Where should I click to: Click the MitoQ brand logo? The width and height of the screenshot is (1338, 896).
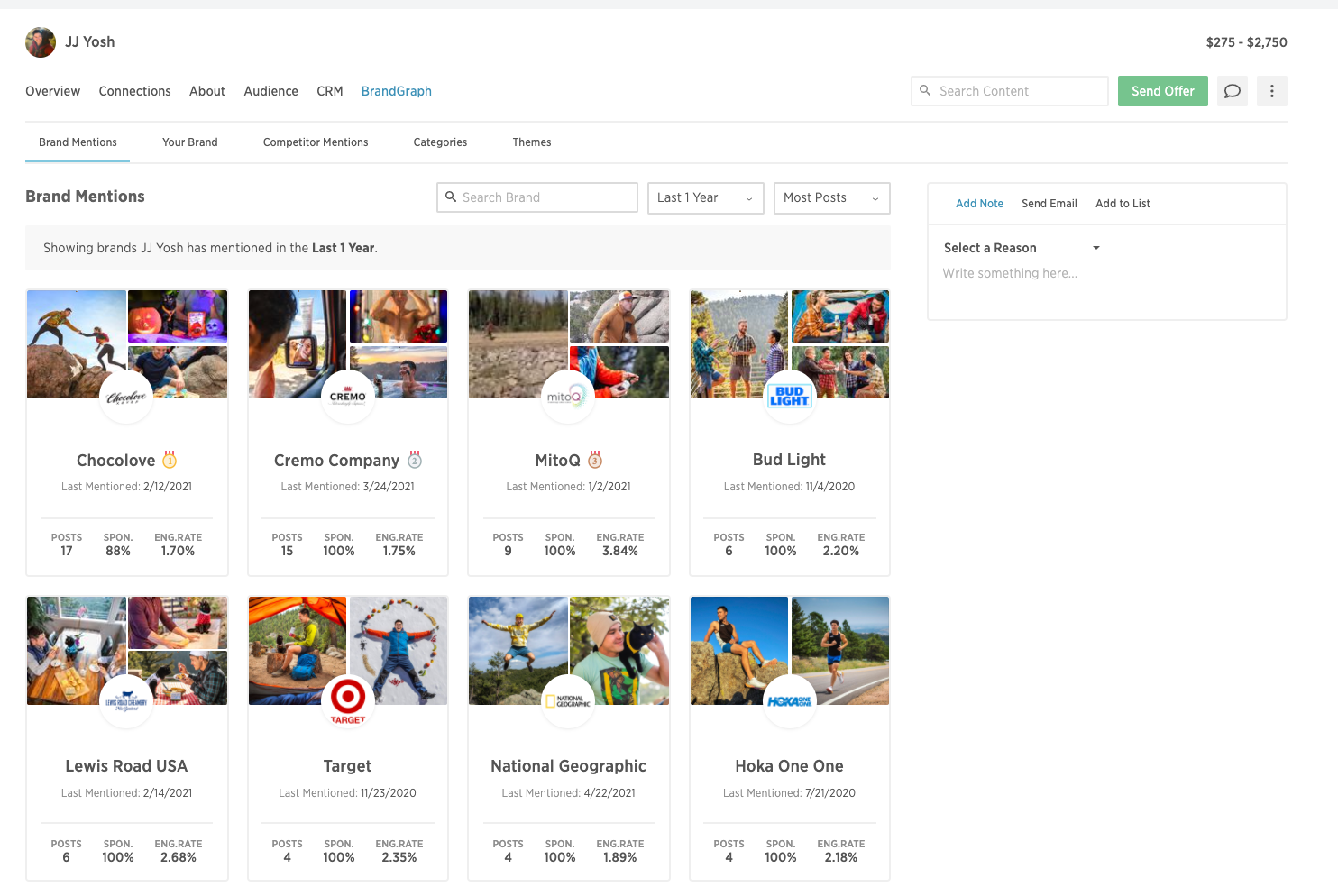[x=568, y=397]
